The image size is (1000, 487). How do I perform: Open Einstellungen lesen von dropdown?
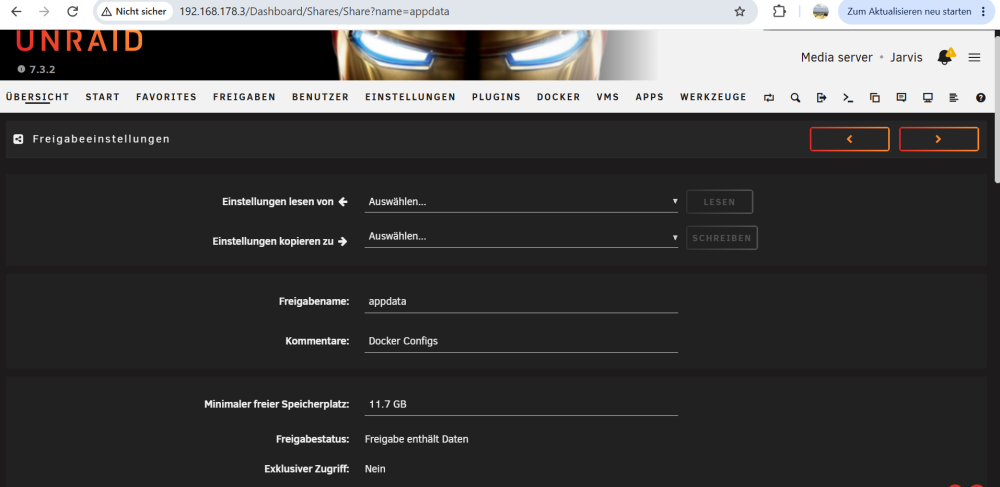click(521, 201)
